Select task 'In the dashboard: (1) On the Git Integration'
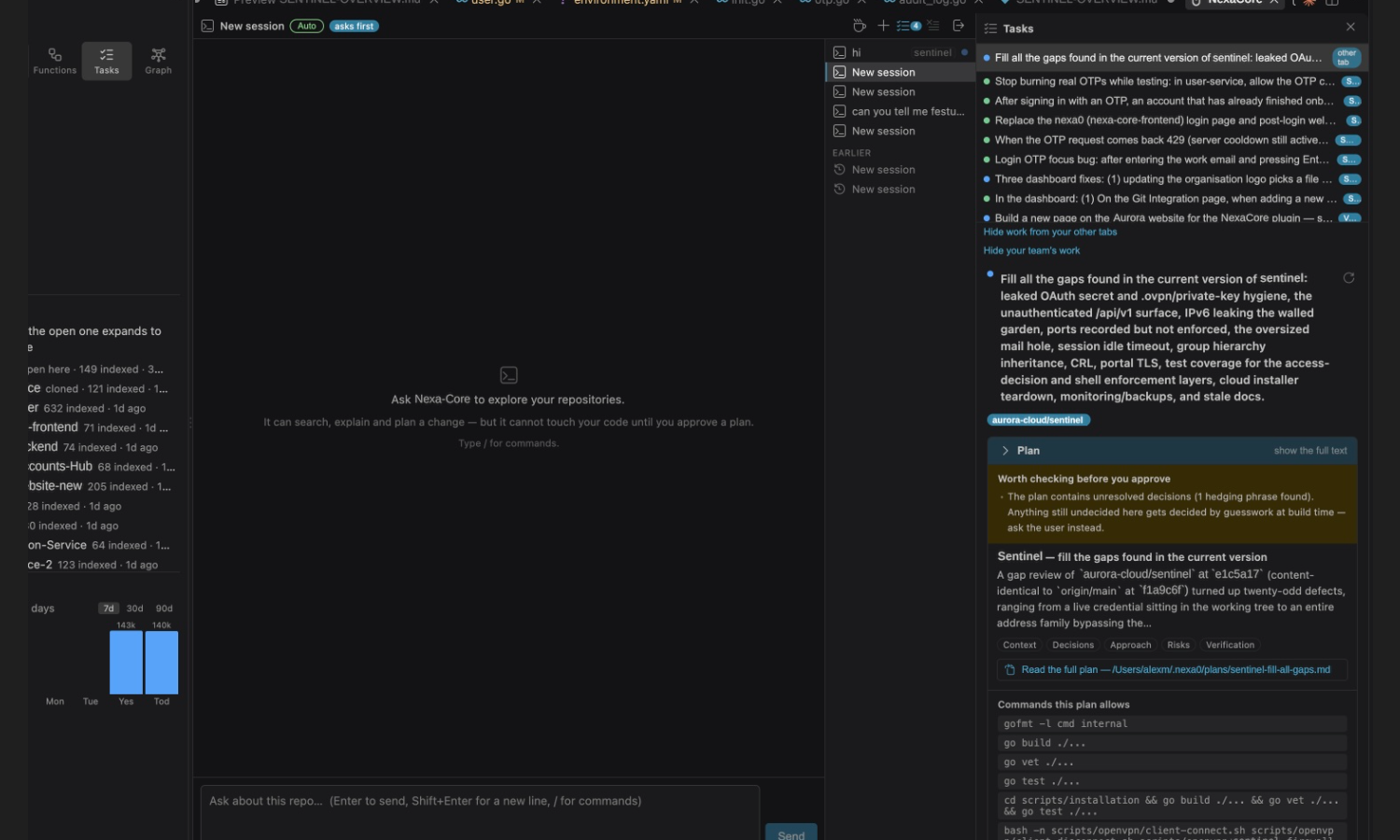1400x840 pixels. click(x=1171, y=199)
